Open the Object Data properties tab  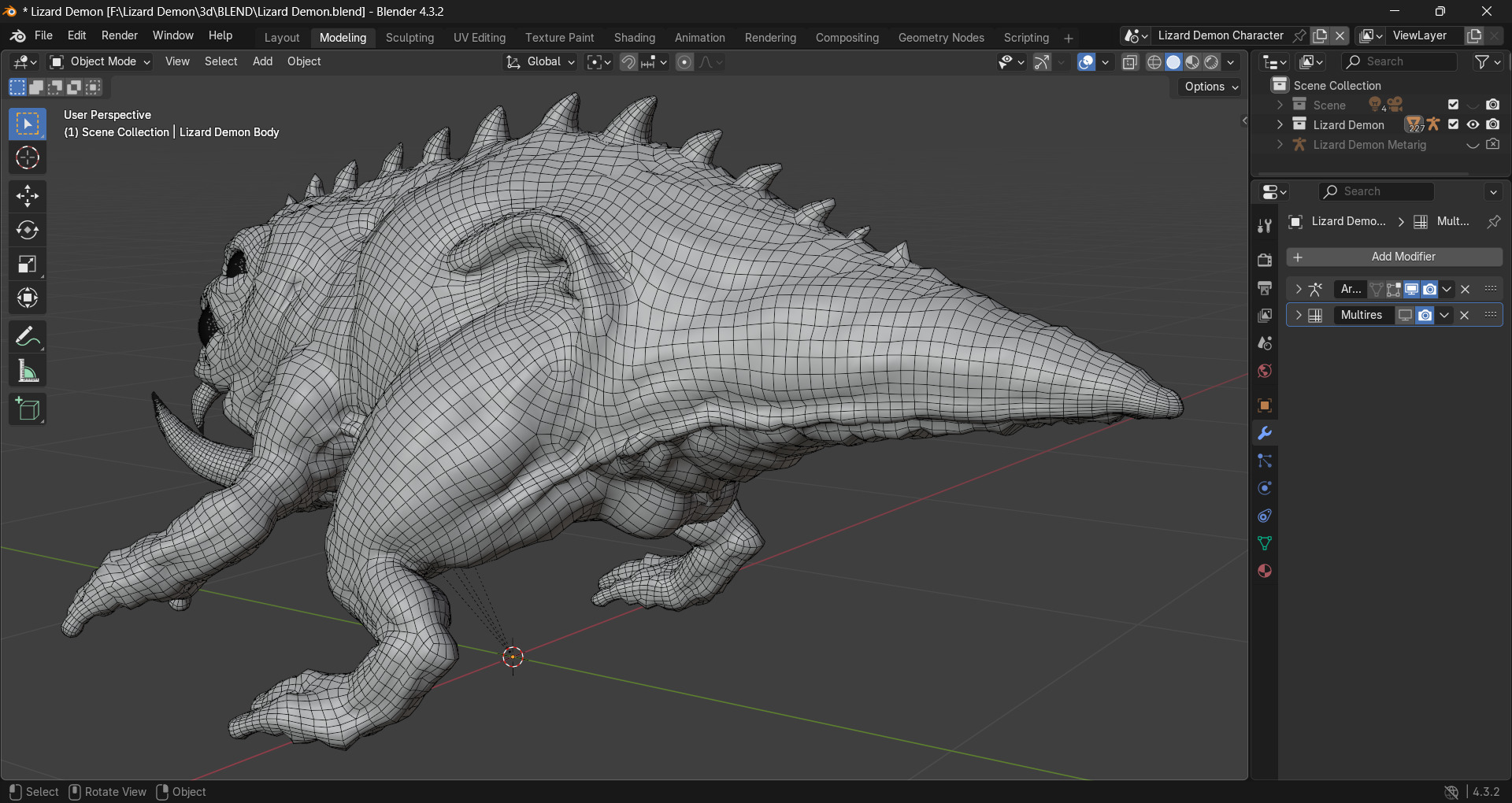pyautogui.click(x=1265, y=543)
